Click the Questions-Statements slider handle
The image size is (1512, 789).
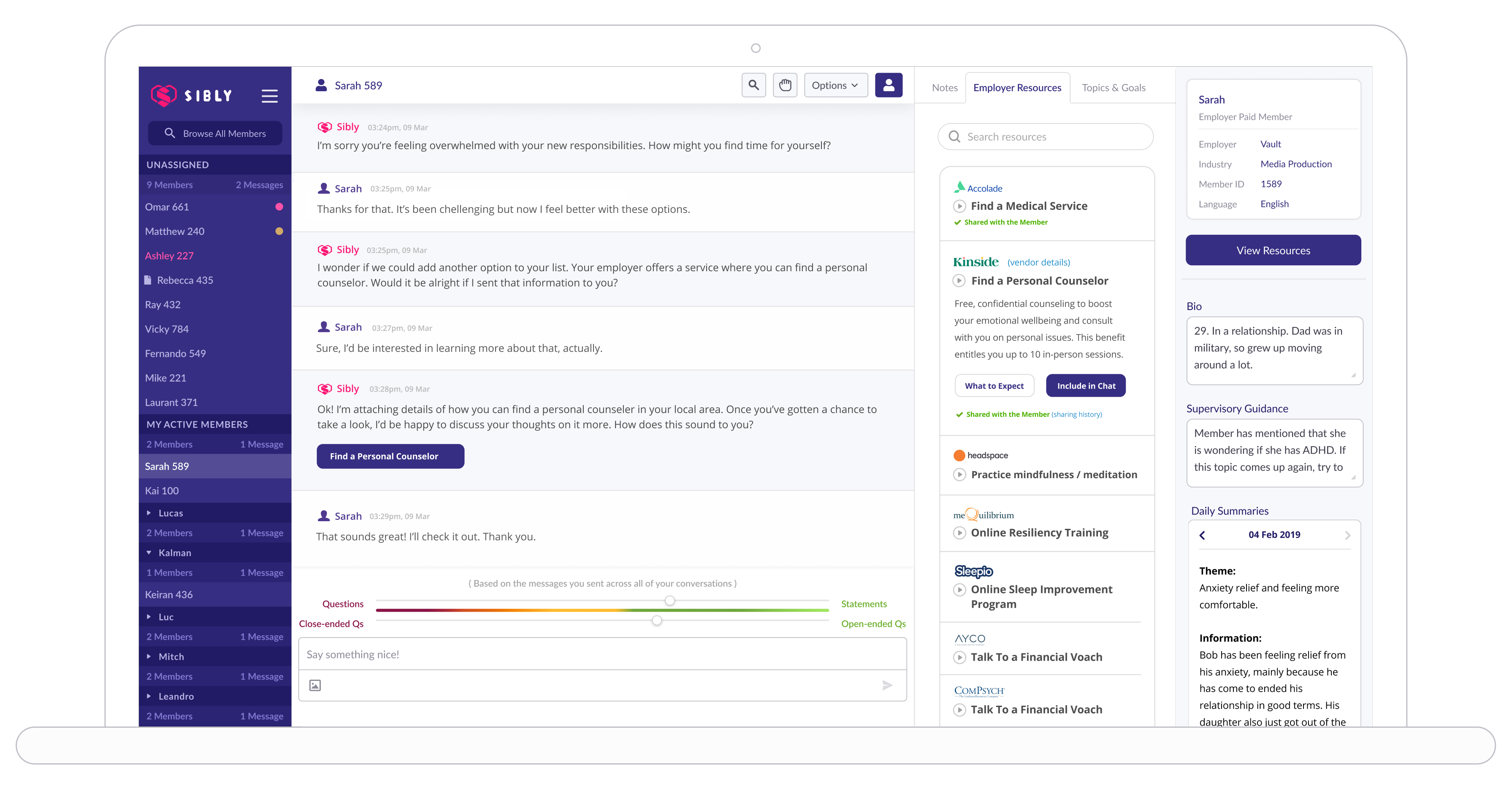670,601
